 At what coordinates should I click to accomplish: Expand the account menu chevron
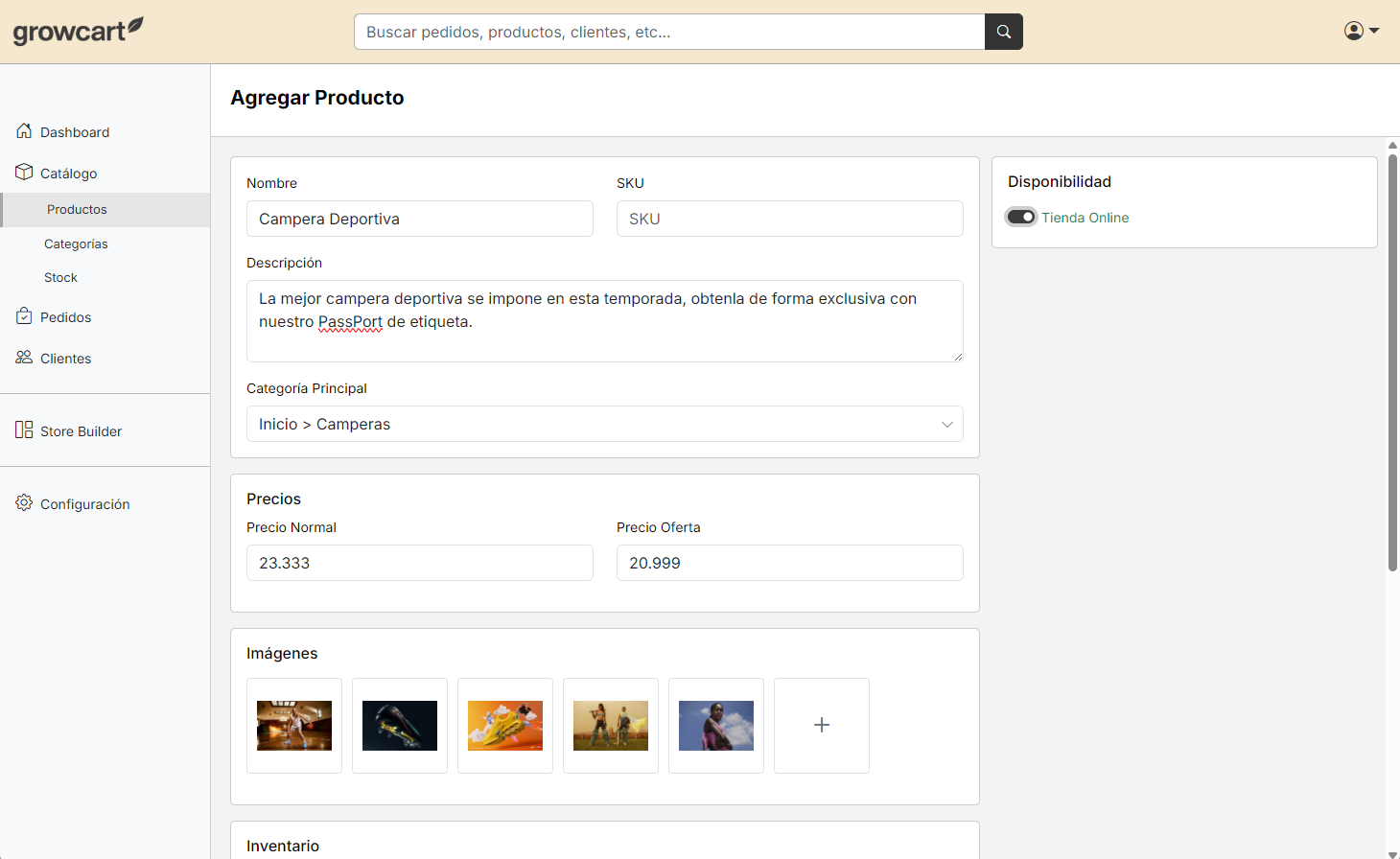(1373, 32)
